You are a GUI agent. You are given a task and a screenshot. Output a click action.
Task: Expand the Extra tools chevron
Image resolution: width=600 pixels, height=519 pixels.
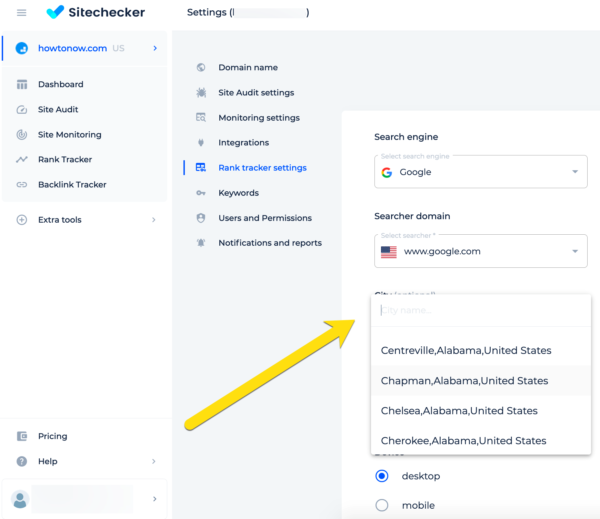click(x=153, y=220)
